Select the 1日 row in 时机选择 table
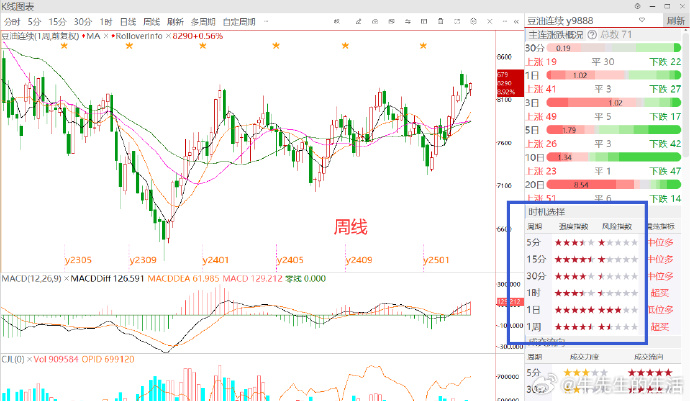 [601, 310]
